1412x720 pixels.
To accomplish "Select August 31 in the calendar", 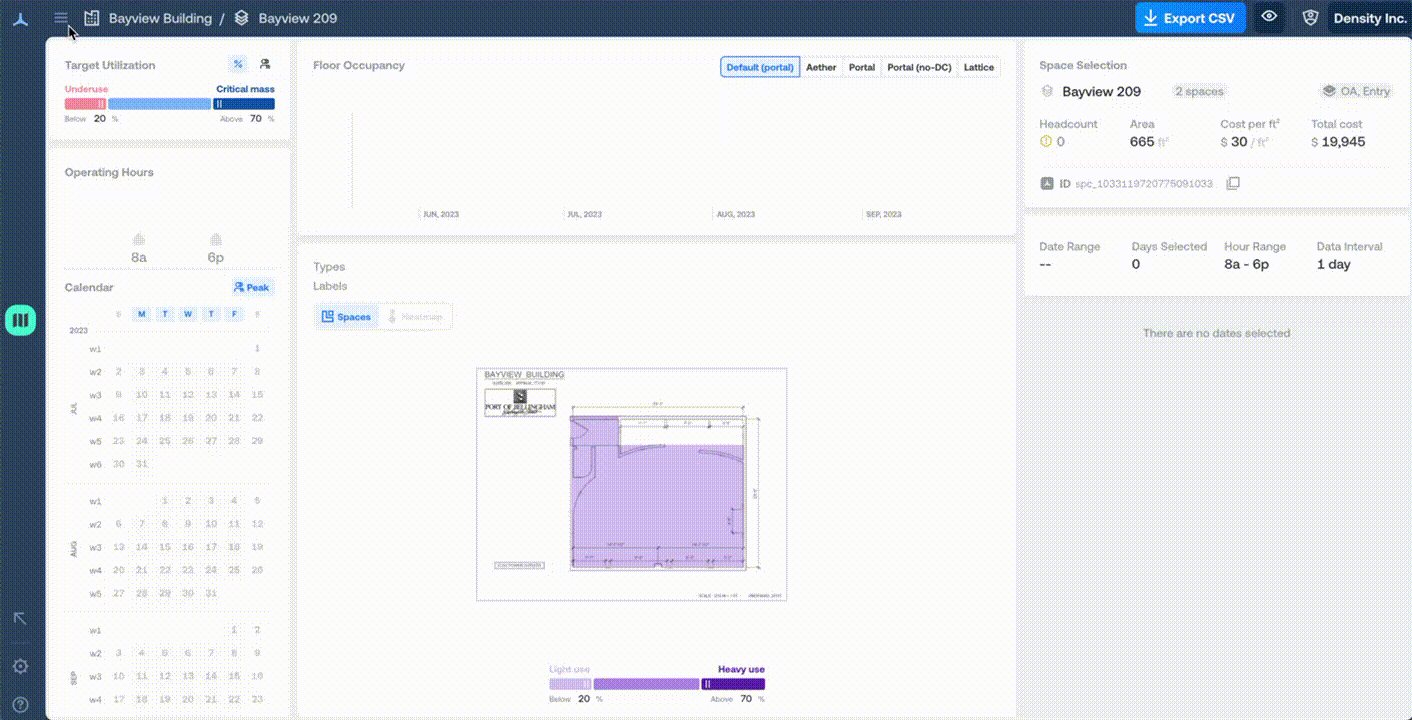I will [x=211, y=593].
